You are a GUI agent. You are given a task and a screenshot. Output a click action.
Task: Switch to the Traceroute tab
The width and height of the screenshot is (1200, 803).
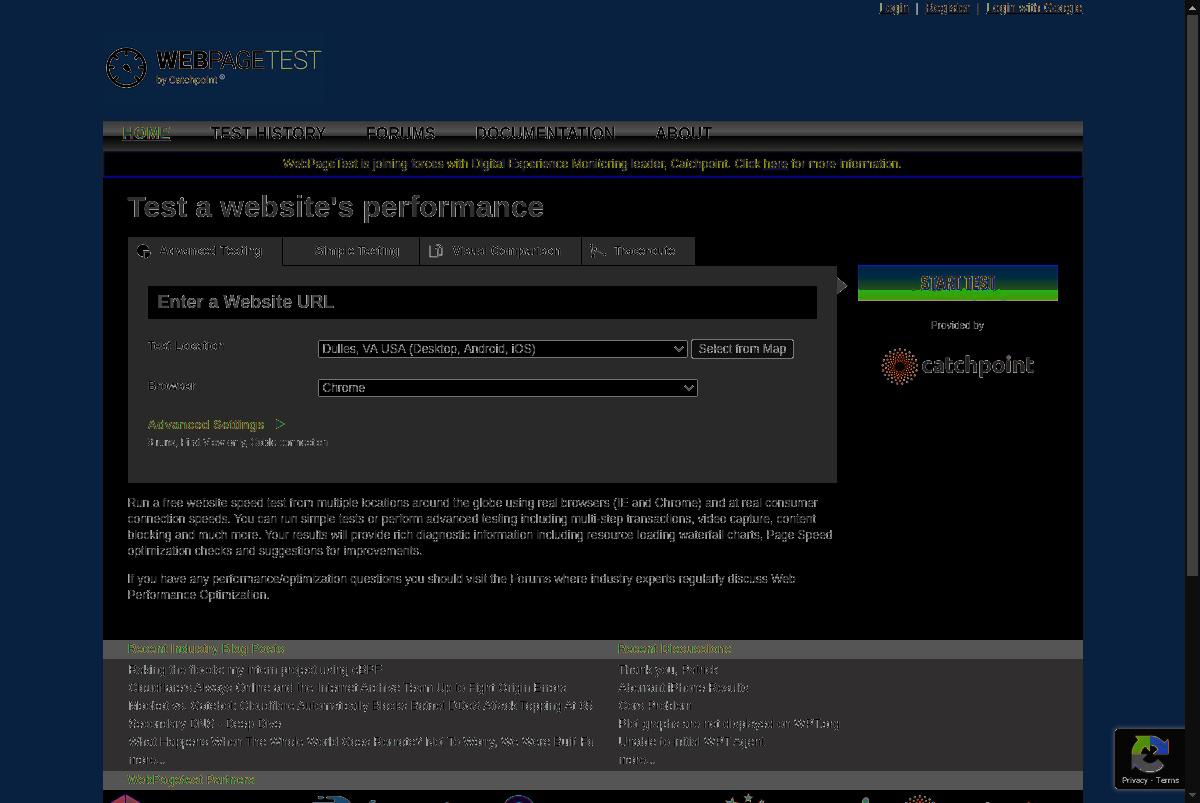pos(638,251)
